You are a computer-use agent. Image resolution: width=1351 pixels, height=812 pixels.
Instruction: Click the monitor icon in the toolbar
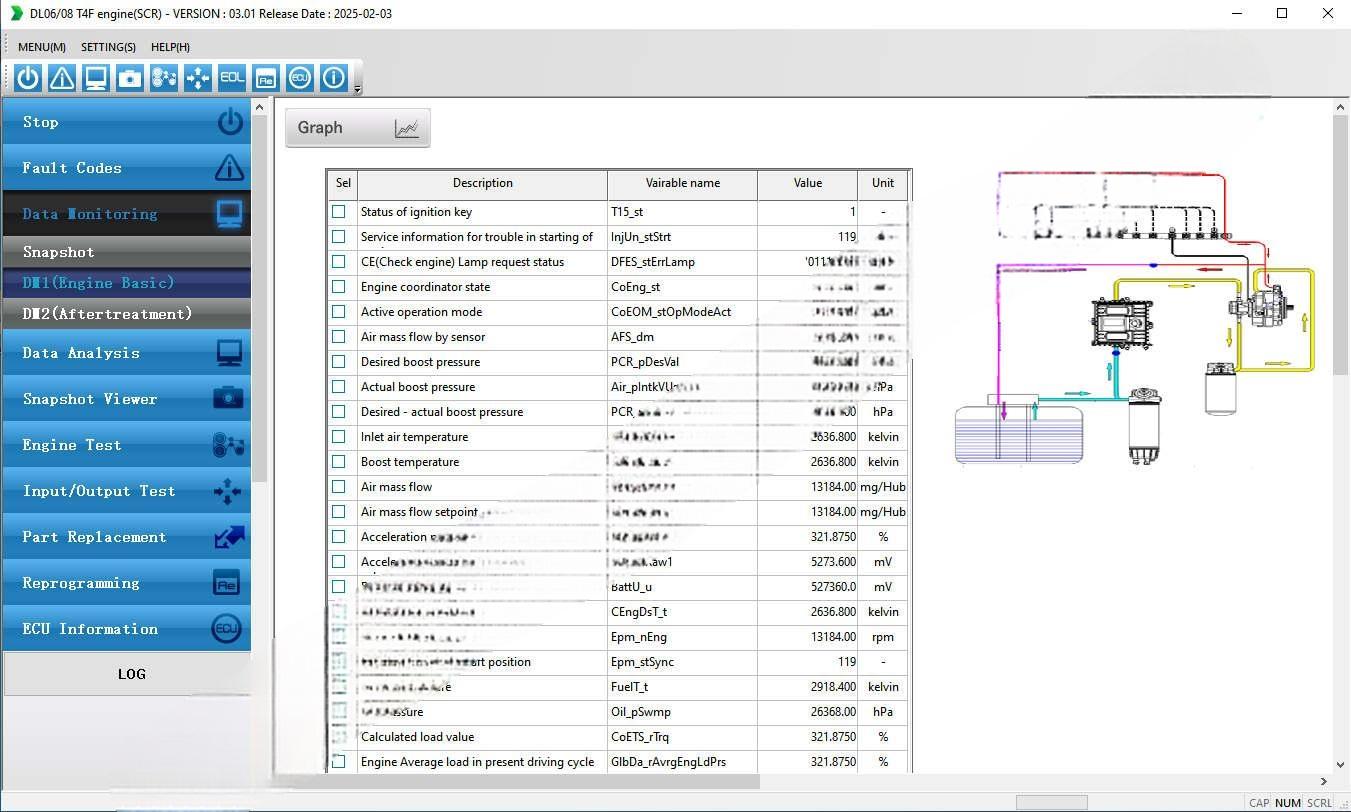click(x=96, y=78)
